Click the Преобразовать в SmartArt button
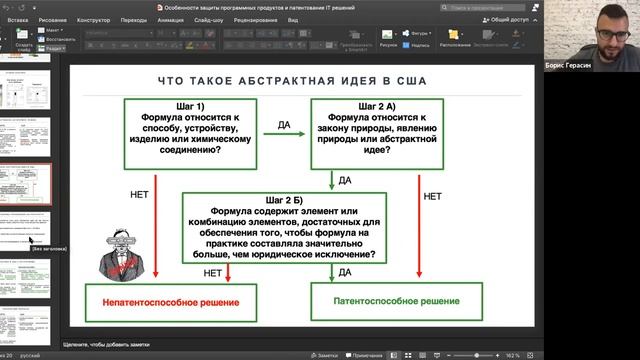 [356, 40]
